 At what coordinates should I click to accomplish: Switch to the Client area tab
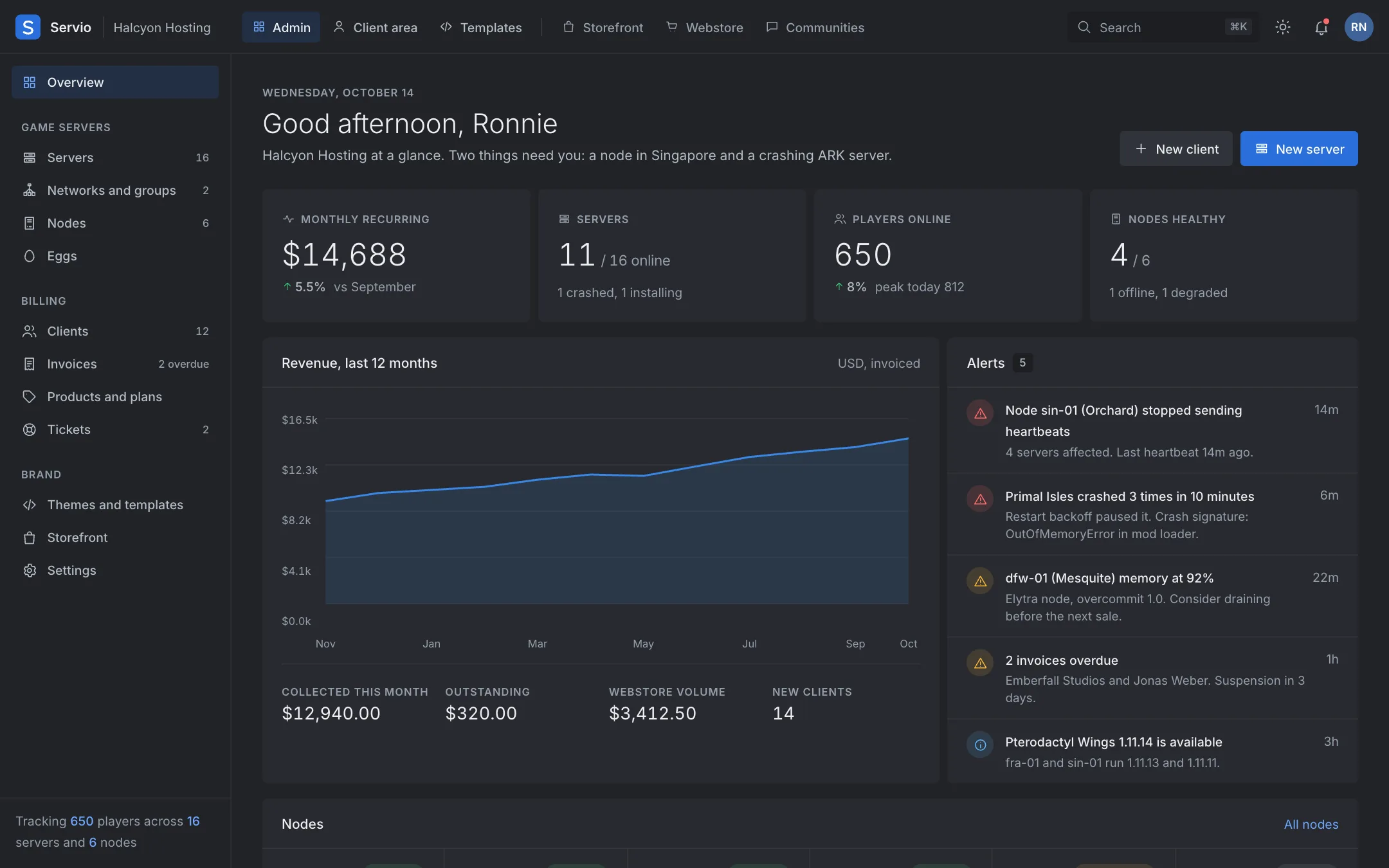pyautogui.click(x=376, y=27)
